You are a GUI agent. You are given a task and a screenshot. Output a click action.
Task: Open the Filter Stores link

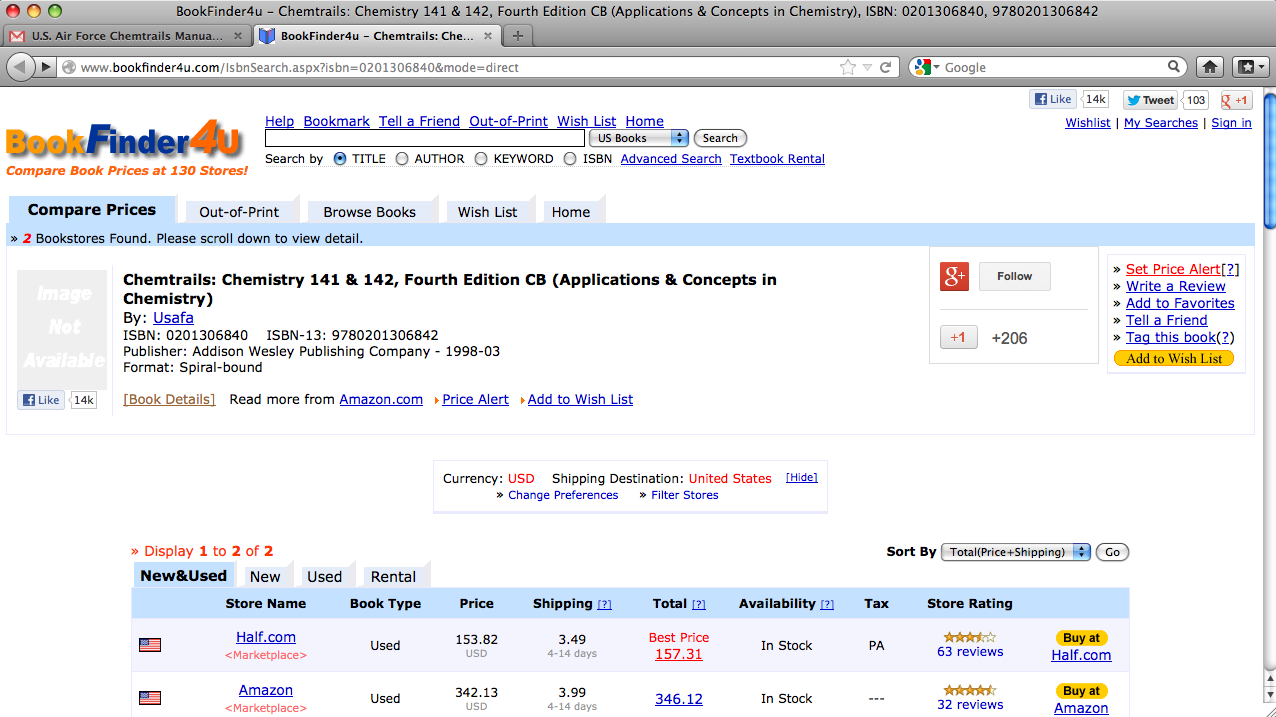(684, 495)
